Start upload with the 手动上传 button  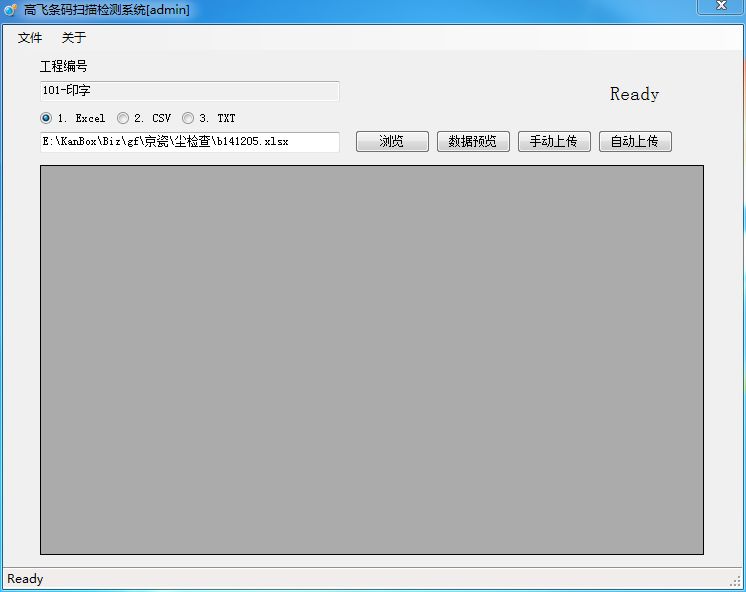tap(554, 141)
